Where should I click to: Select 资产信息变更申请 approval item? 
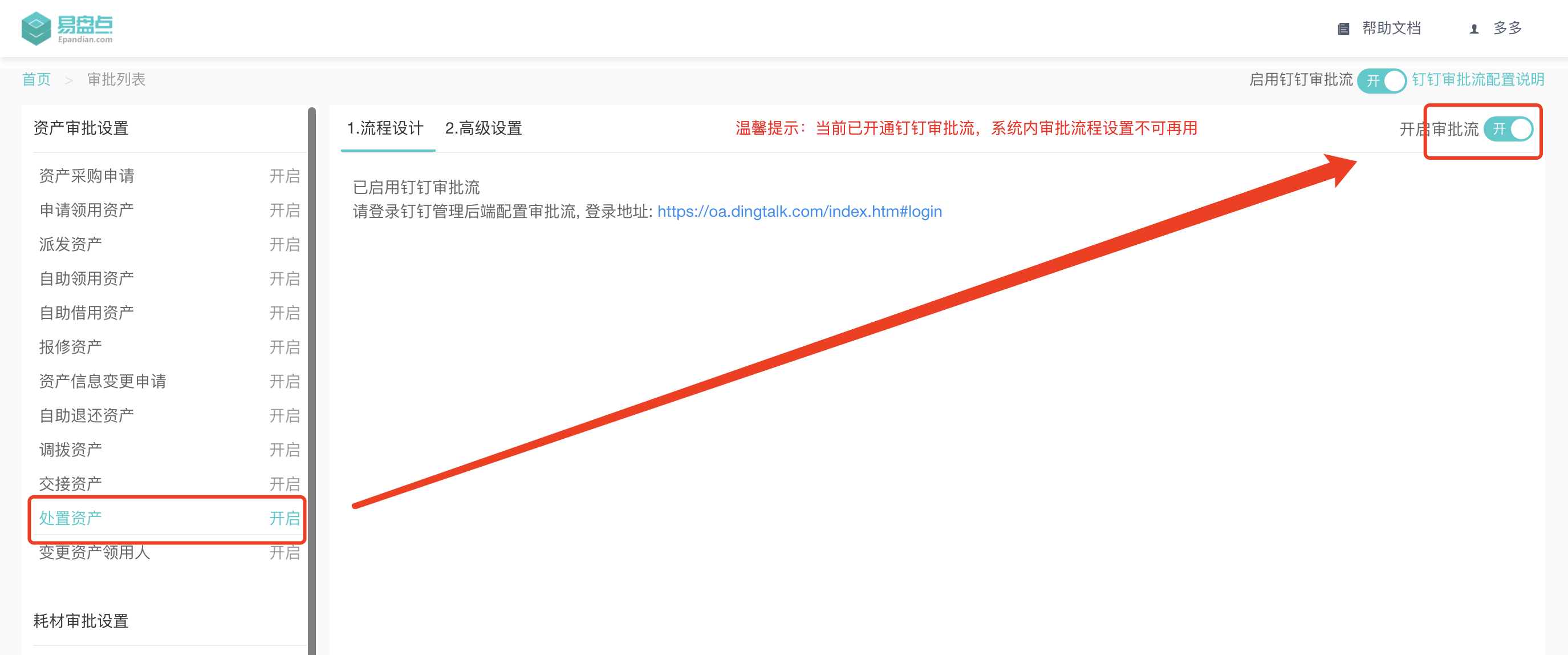pos(102,382)
